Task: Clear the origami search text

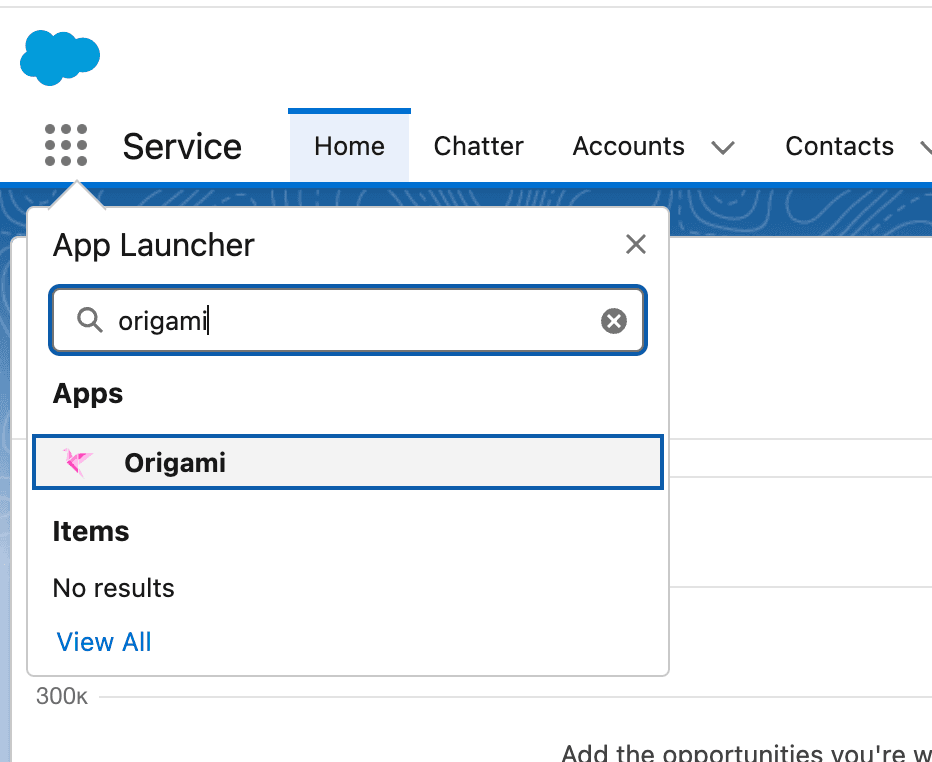Action: tap(613, 321)
